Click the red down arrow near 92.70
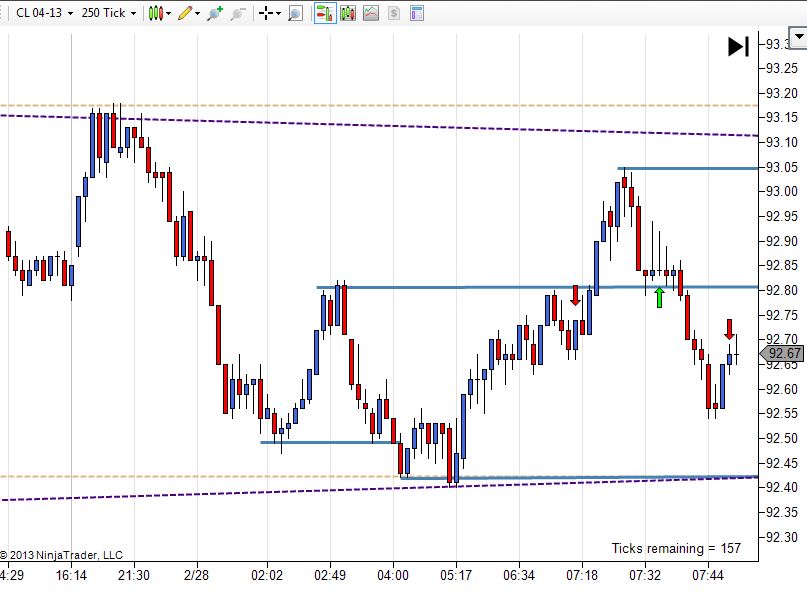This screenshot has height=593, width=807. (729, 329)
